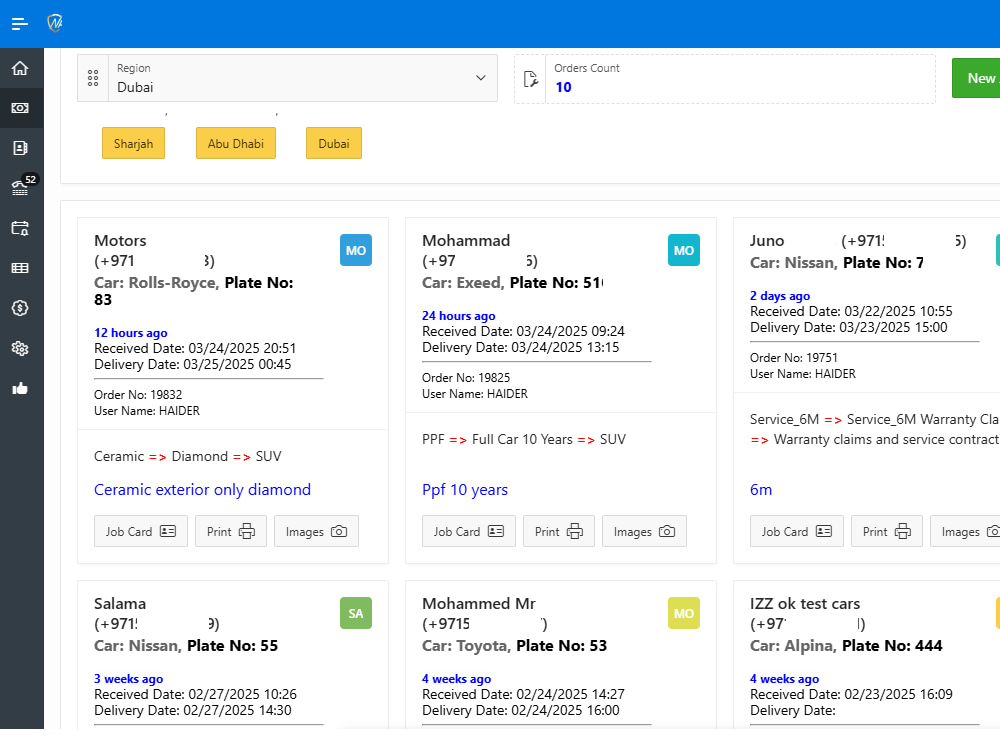Image resolution: width=1000 pixels, height=750 pixels.
Task: Open the table grid sidebar icon
Action: pos(20,268)
